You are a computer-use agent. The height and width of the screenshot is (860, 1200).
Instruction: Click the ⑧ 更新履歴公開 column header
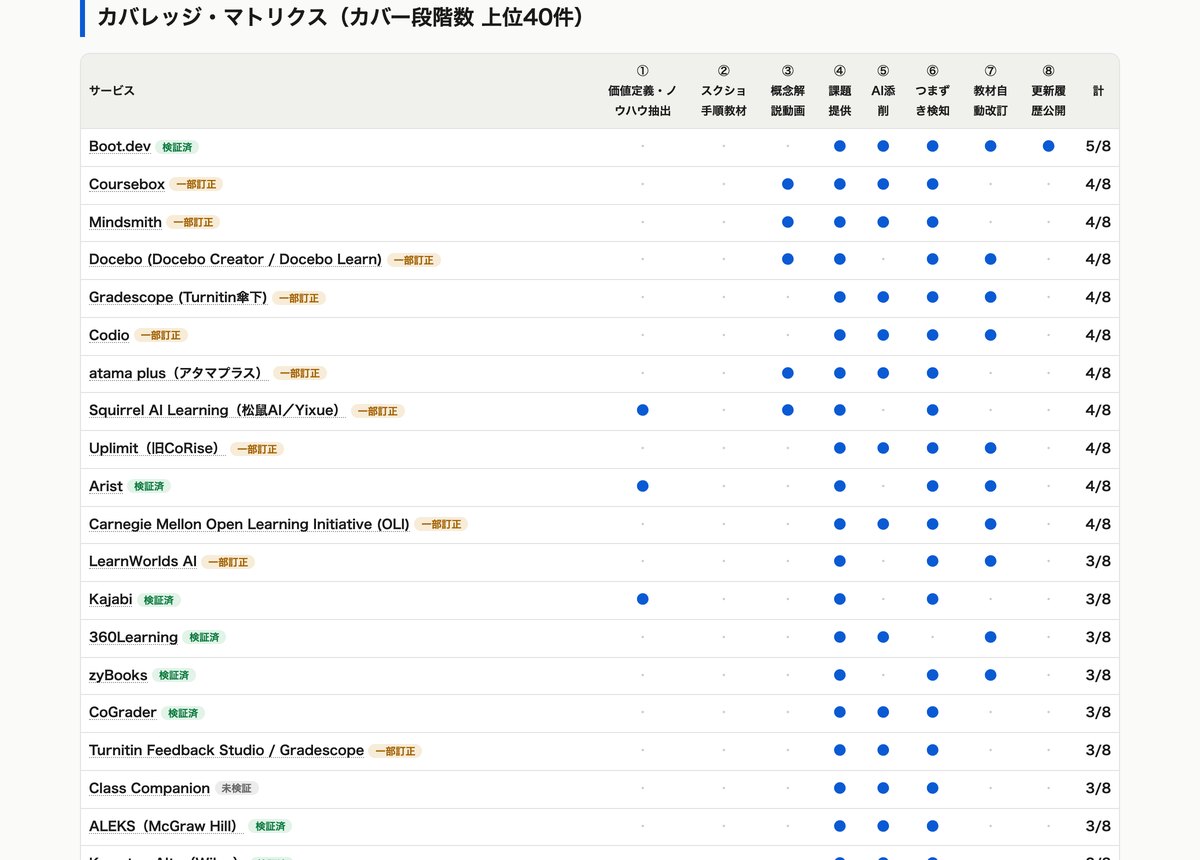[1048, 91]
